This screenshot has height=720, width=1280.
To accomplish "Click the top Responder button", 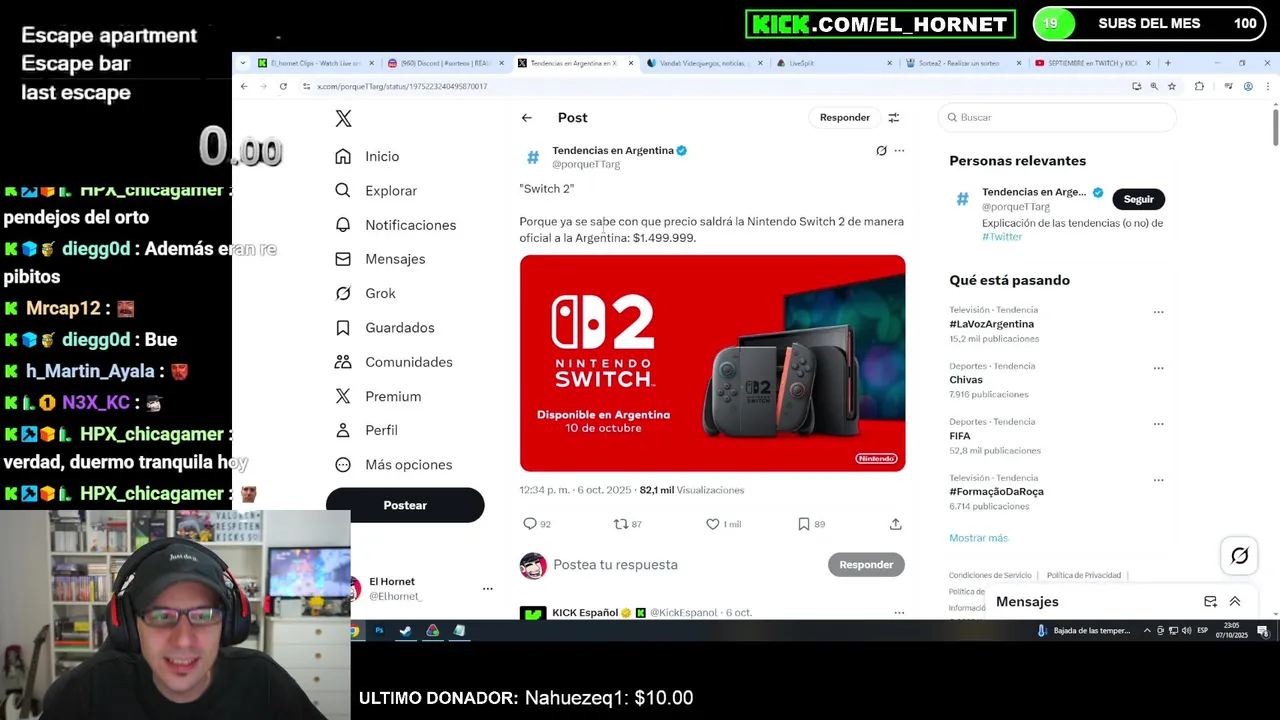I will click(x=845, y=118).
